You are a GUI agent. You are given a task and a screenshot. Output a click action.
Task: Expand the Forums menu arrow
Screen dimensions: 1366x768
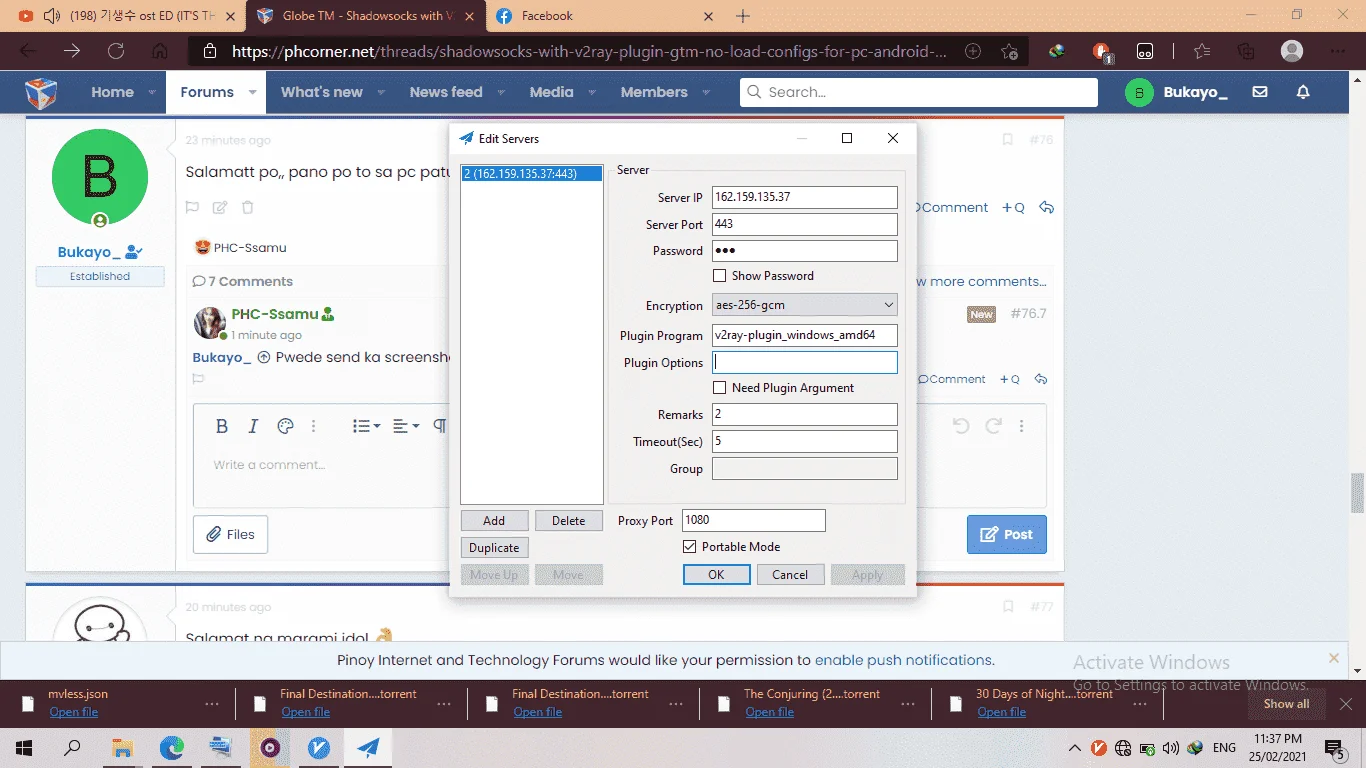tap(252, 92)
